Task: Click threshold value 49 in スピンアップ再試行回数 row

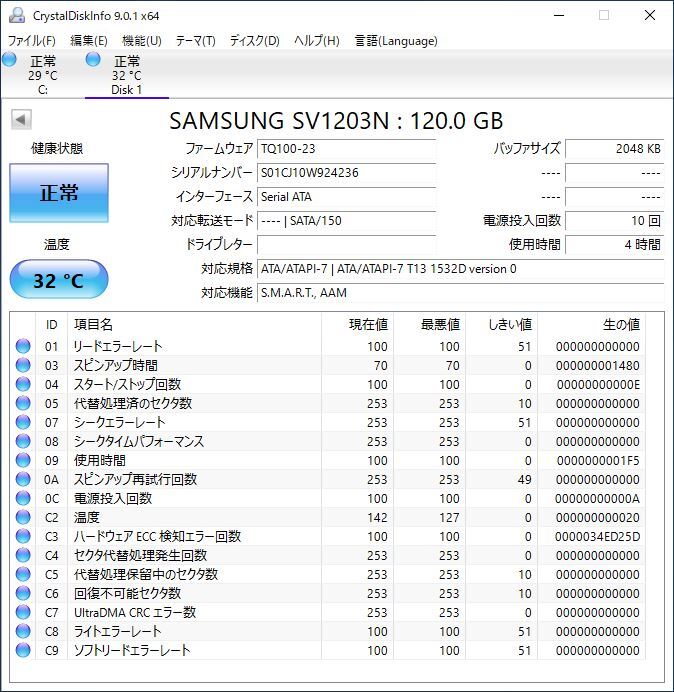Action: (524, 479)
